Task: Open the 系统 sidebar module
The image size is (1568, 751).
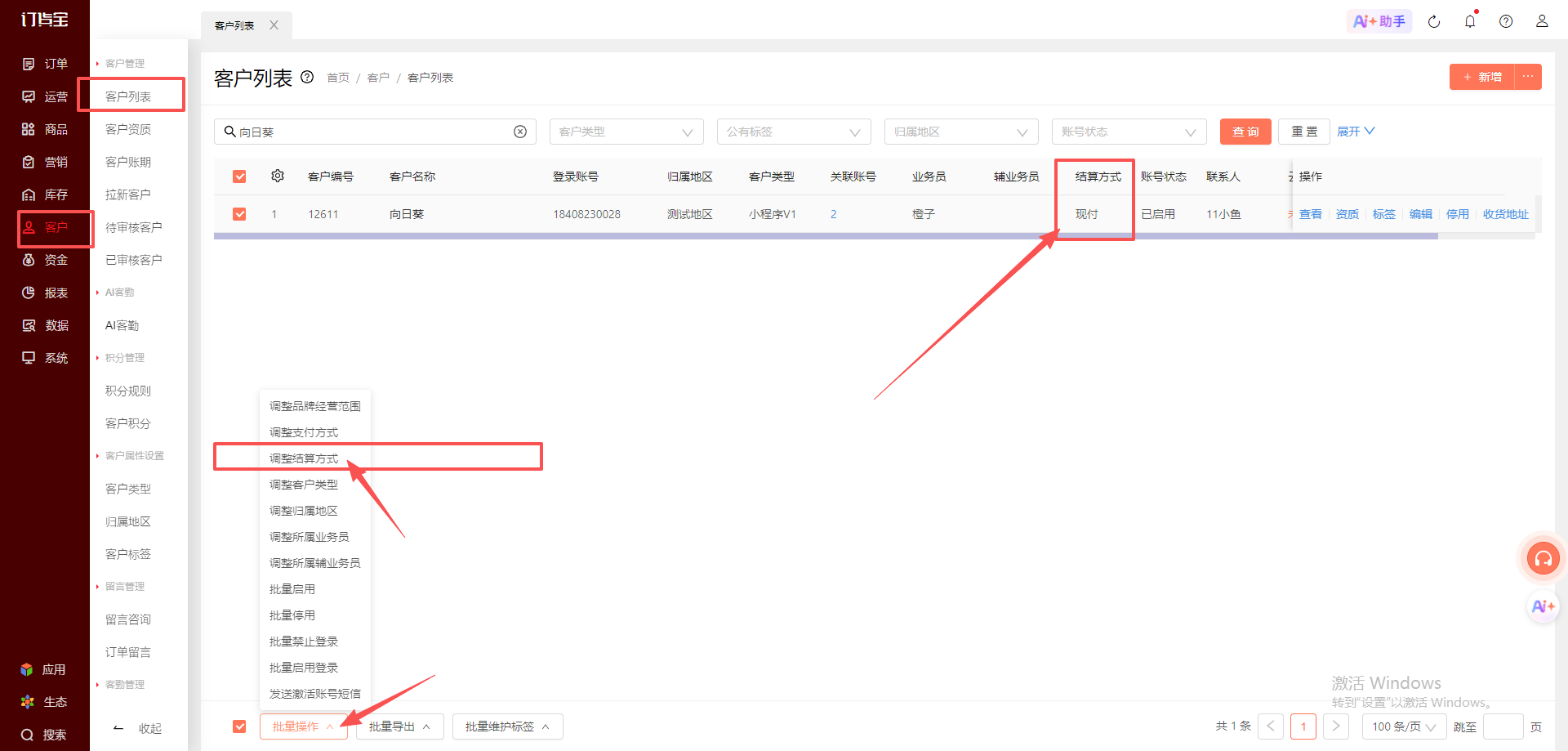Action: (45, 358)
